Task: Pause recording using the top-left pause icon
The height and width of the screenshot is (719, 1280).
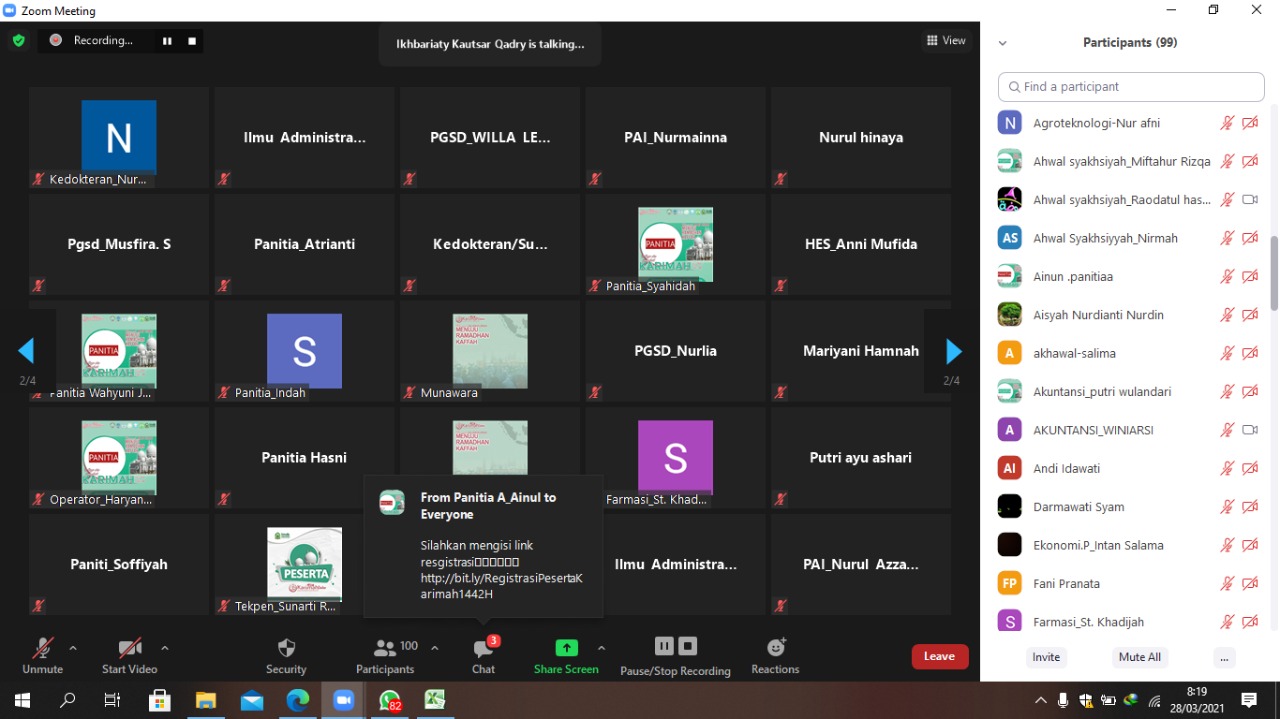Action: tap(167, 41)
